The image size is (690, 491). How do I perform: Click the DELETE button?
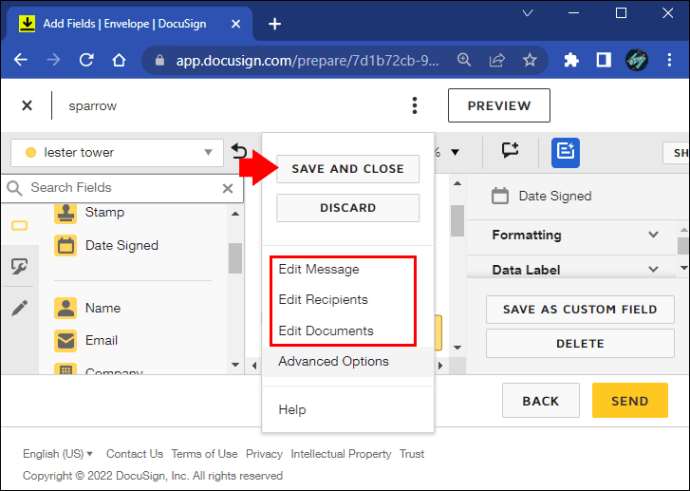[x=580, y=344]
